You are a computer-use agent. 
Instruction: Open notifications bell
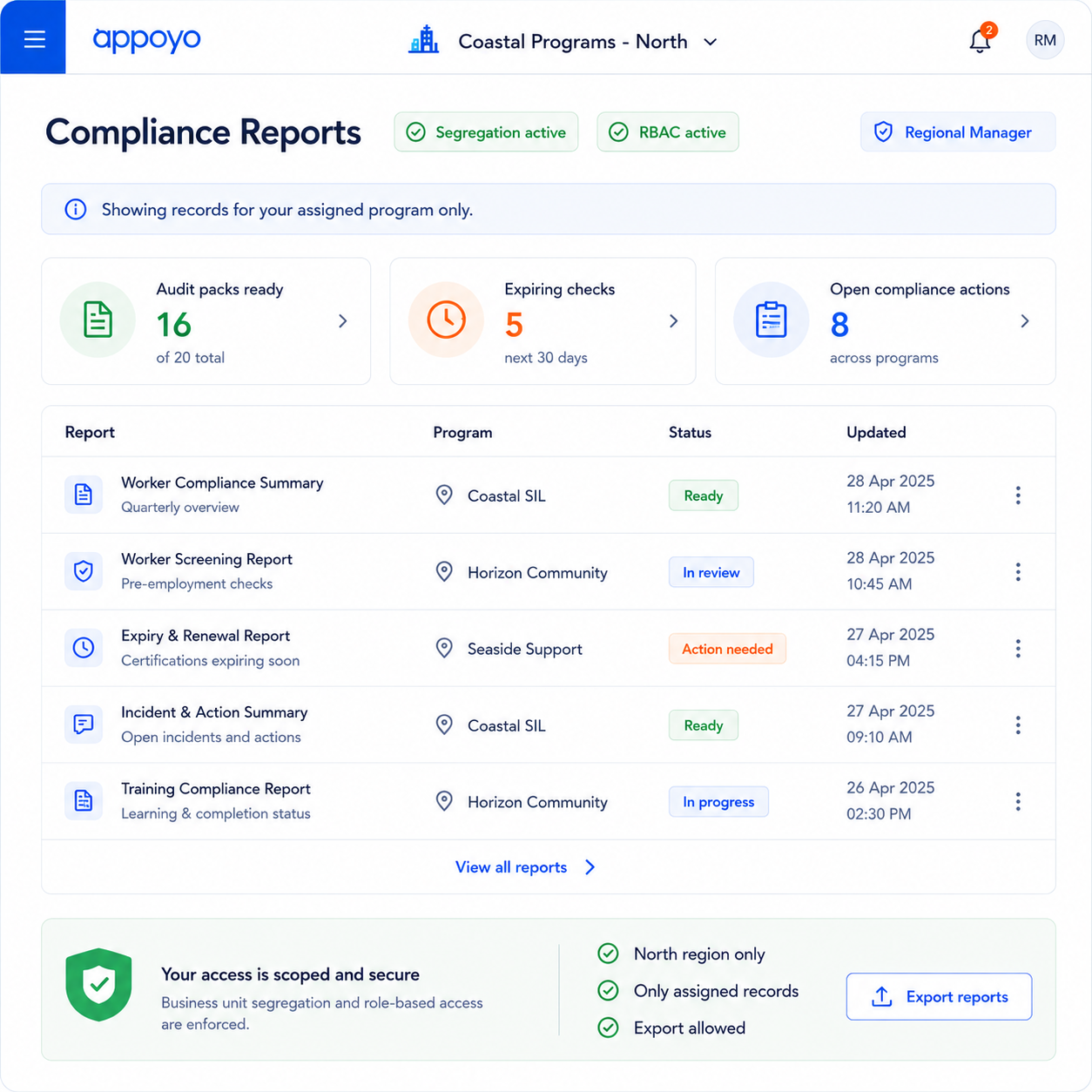click(981, 40)
